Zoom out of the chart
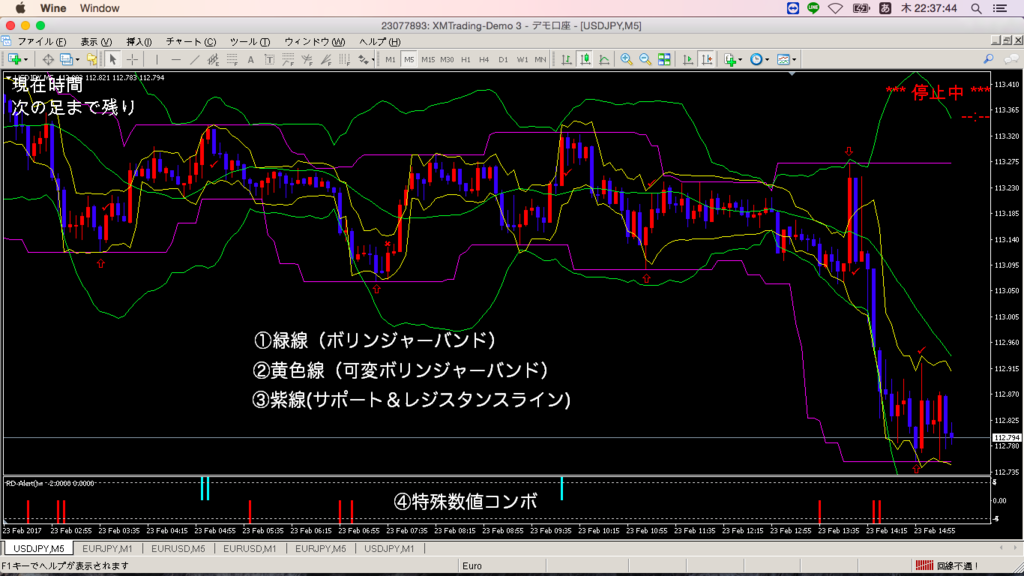 pyautogui.click(x=645, y=59)
